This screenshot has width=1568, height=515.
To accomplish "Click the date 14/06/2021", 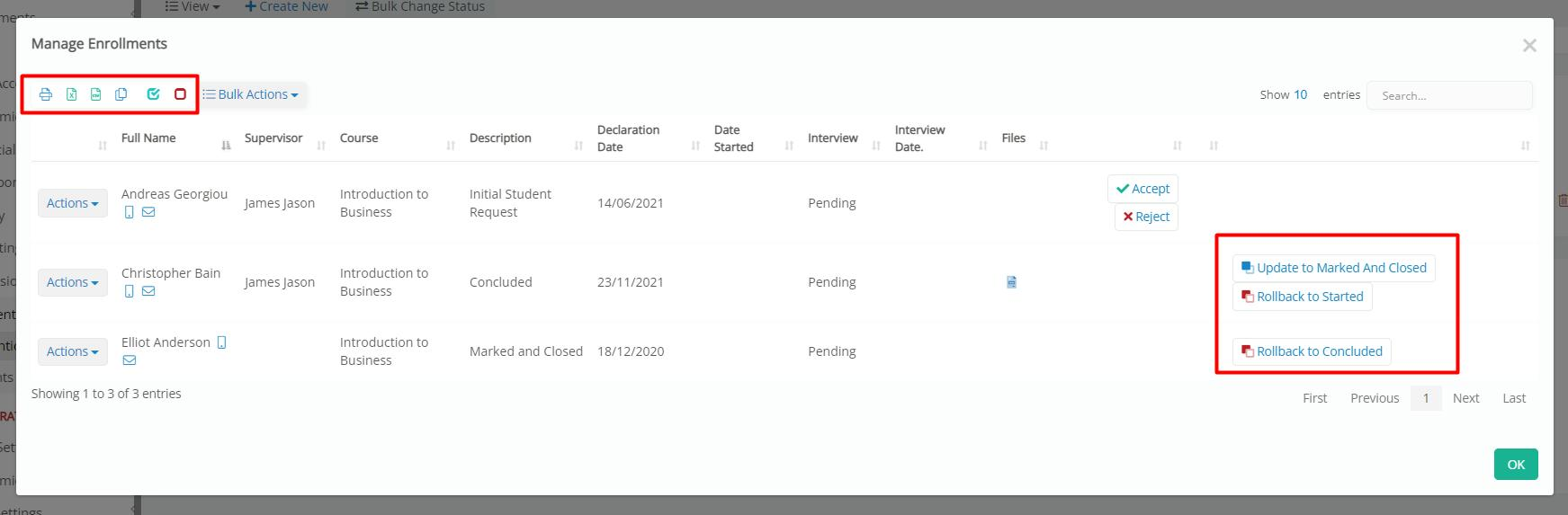I will pyautogui.click(x=631, y=203).
